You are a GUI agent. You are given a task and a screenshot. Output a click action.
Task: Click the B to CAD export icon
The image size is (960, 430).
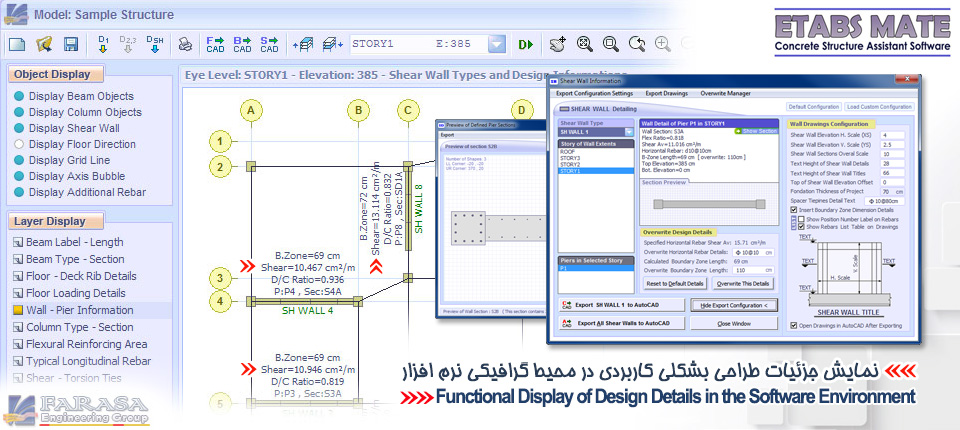click(242, 44)
